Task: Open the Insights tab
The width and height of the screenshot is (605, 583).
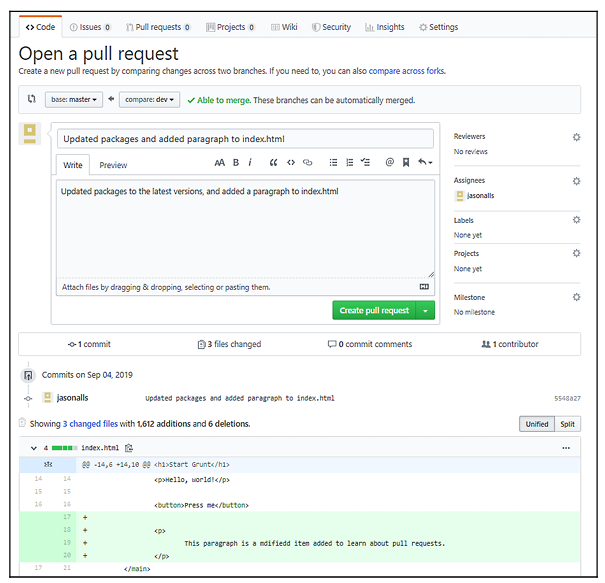Action: [387, 27]
